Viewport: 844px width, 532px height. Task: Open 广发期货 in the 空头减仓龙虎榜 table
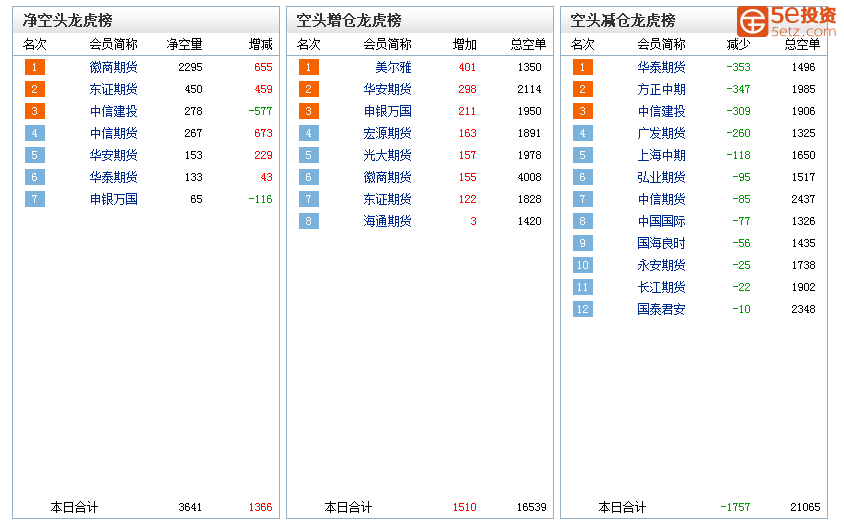(662, 133)
